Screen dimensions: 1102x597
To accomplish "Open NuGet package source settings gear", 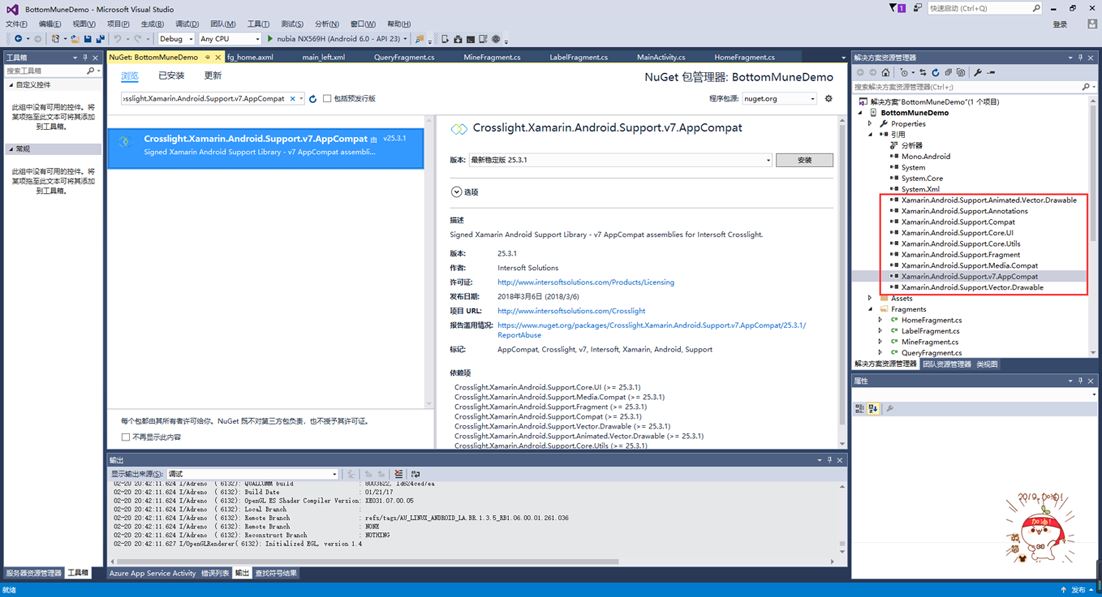I will [x=829, y=98].
